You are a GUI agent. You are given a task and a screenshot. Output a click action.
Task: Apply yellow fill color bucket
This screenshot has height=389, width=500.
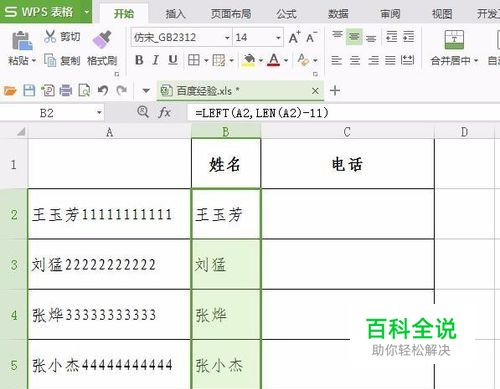tap(248, 60)
